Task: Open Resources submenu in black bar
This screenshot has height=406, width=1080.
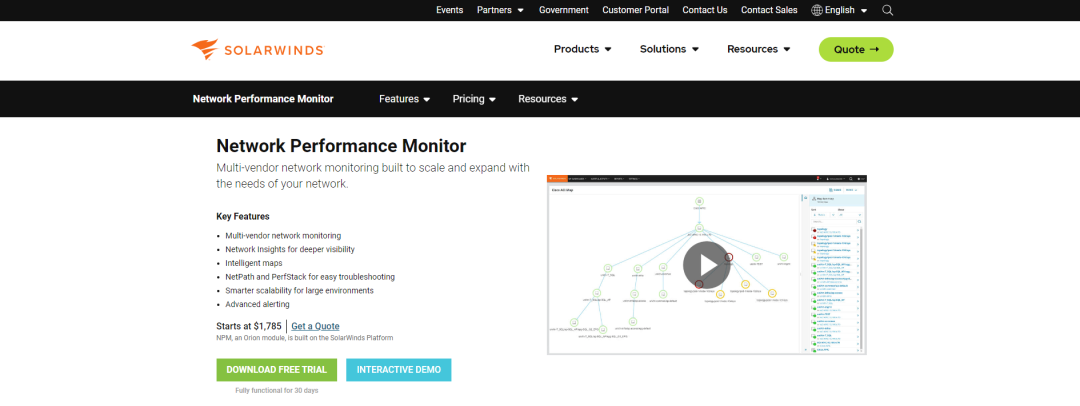Action: click(x=547, y=99)
